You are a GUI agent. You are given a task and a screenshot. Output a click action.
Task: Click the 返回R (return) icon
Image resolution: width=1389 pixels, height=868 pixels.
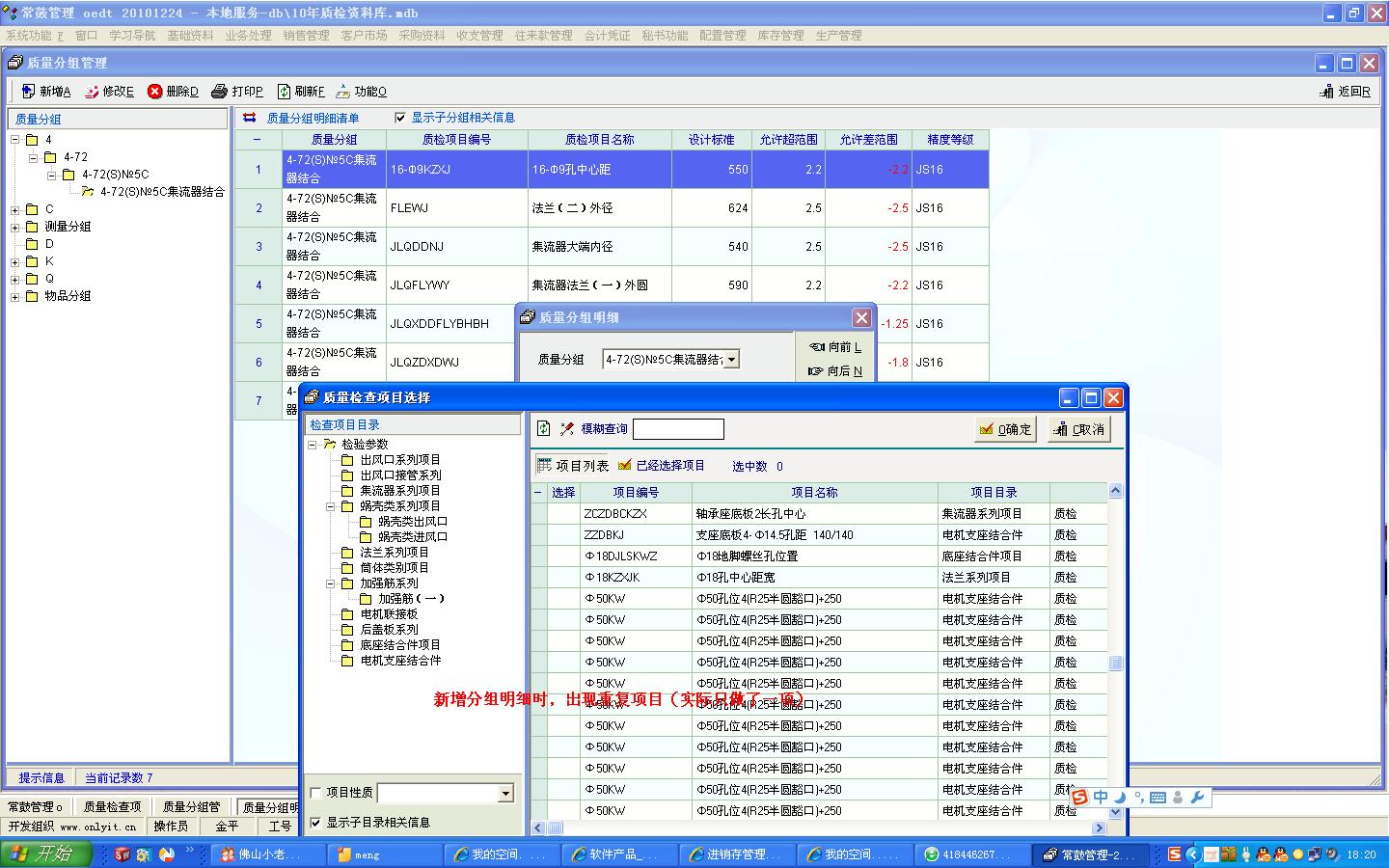click(x=1326, y=92)
